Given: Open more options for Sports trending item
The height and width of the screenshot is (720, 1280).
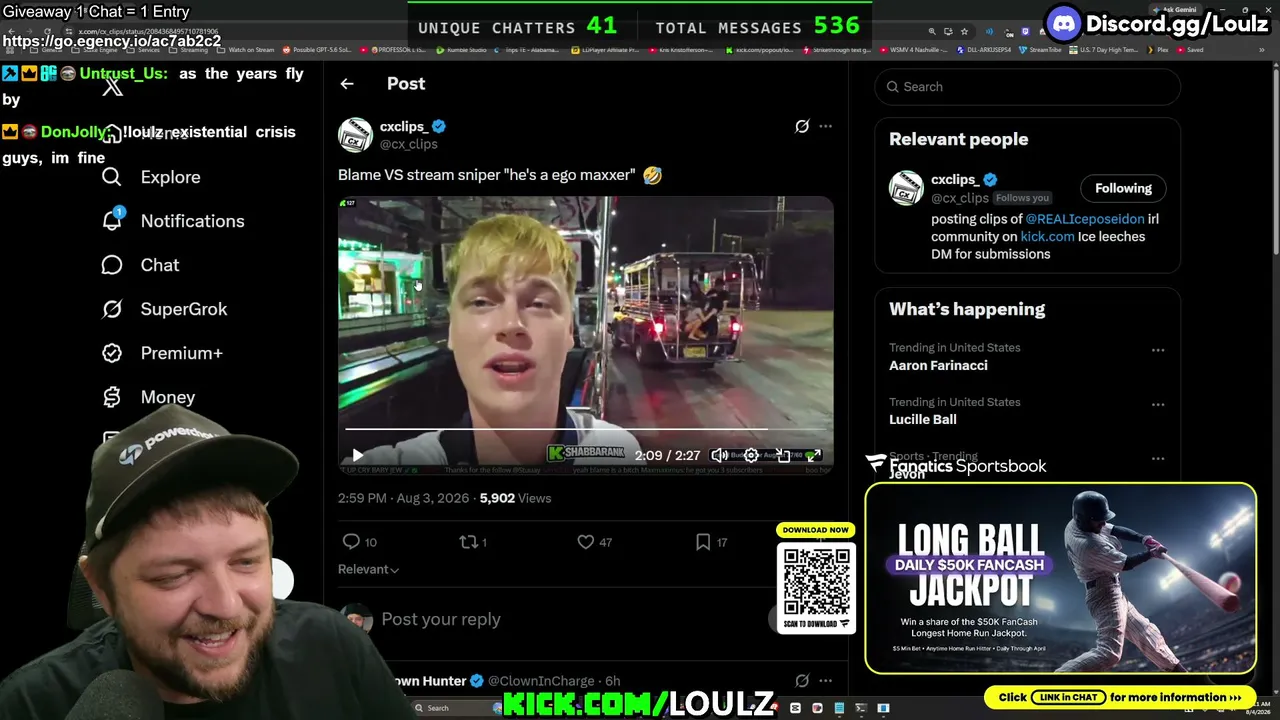Looking at the screenshot, I should click(1158, 458).
